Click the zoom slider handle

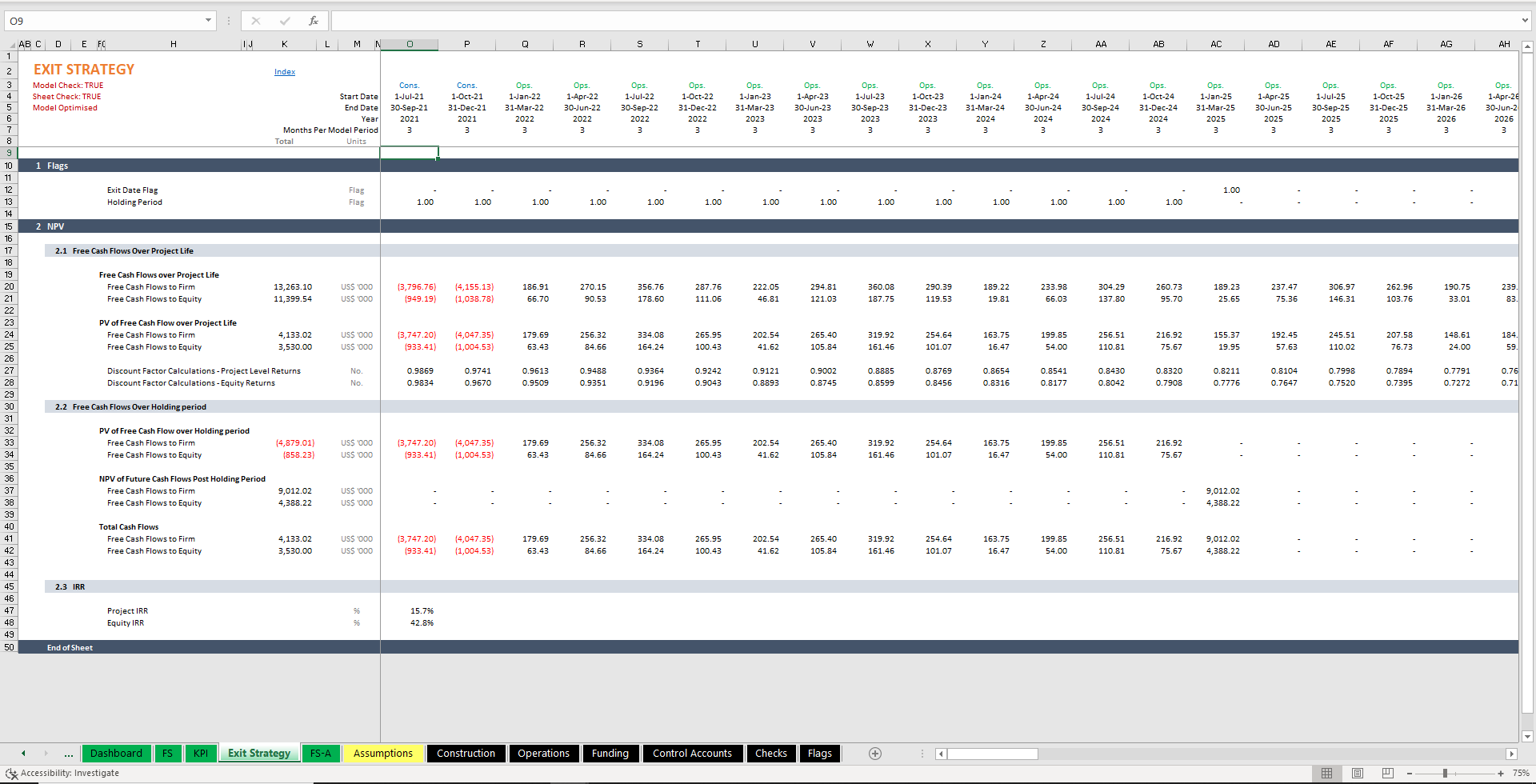point(1445,773)
